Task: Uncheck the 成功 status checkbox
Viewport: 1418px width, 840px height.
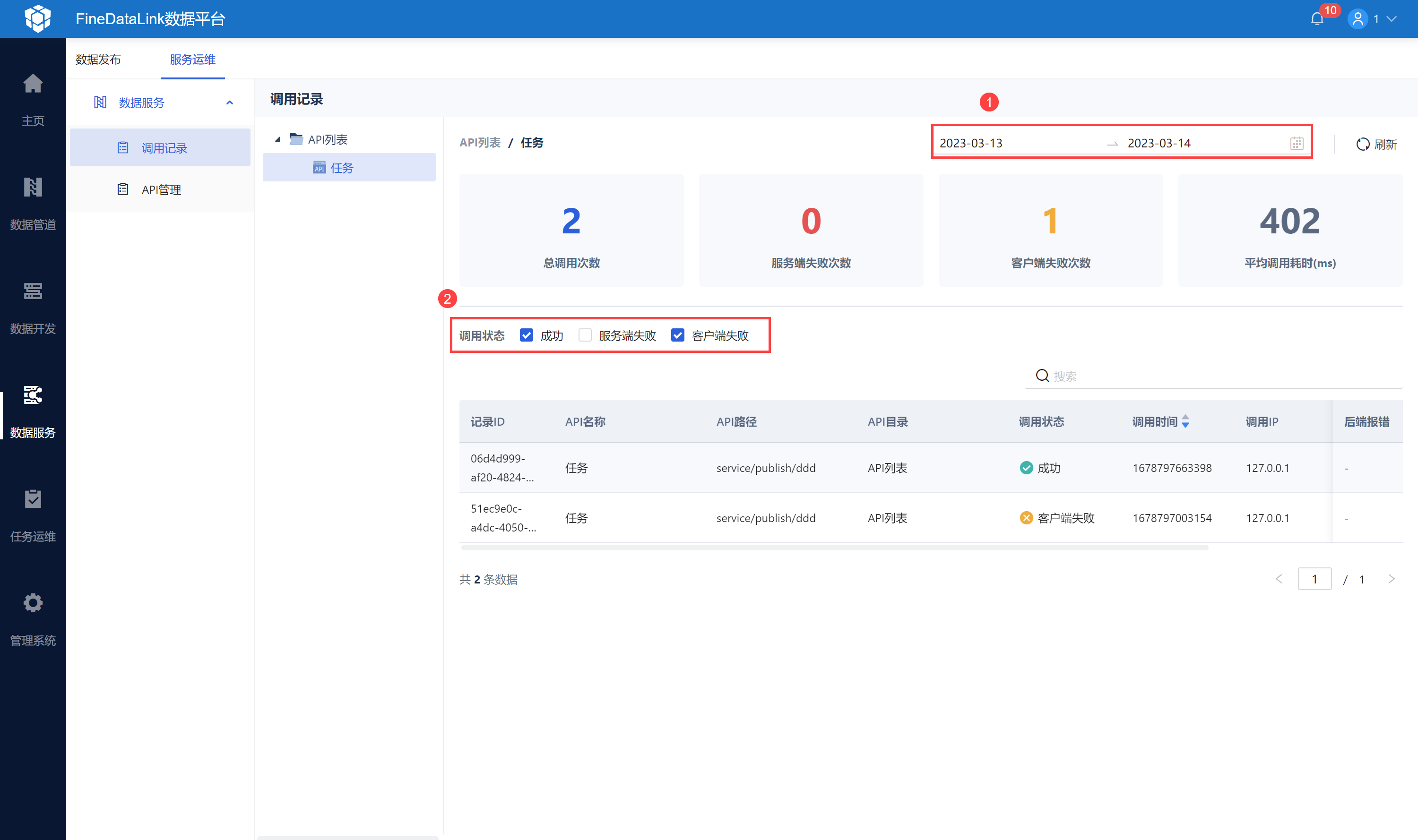Action: coord(526,335)
